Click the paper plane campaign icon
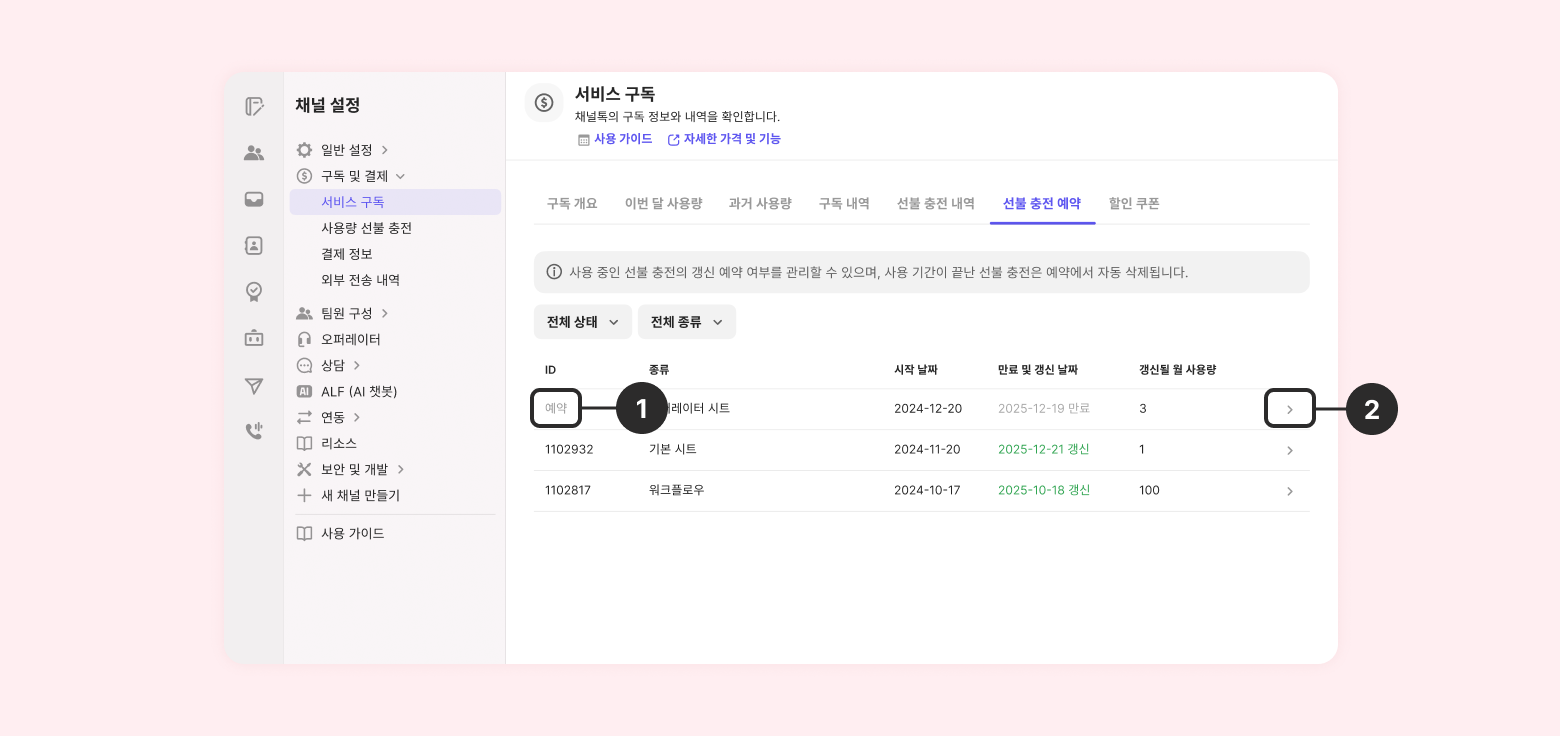This screenshot has height=736, width=1560. tap(254, 386)
